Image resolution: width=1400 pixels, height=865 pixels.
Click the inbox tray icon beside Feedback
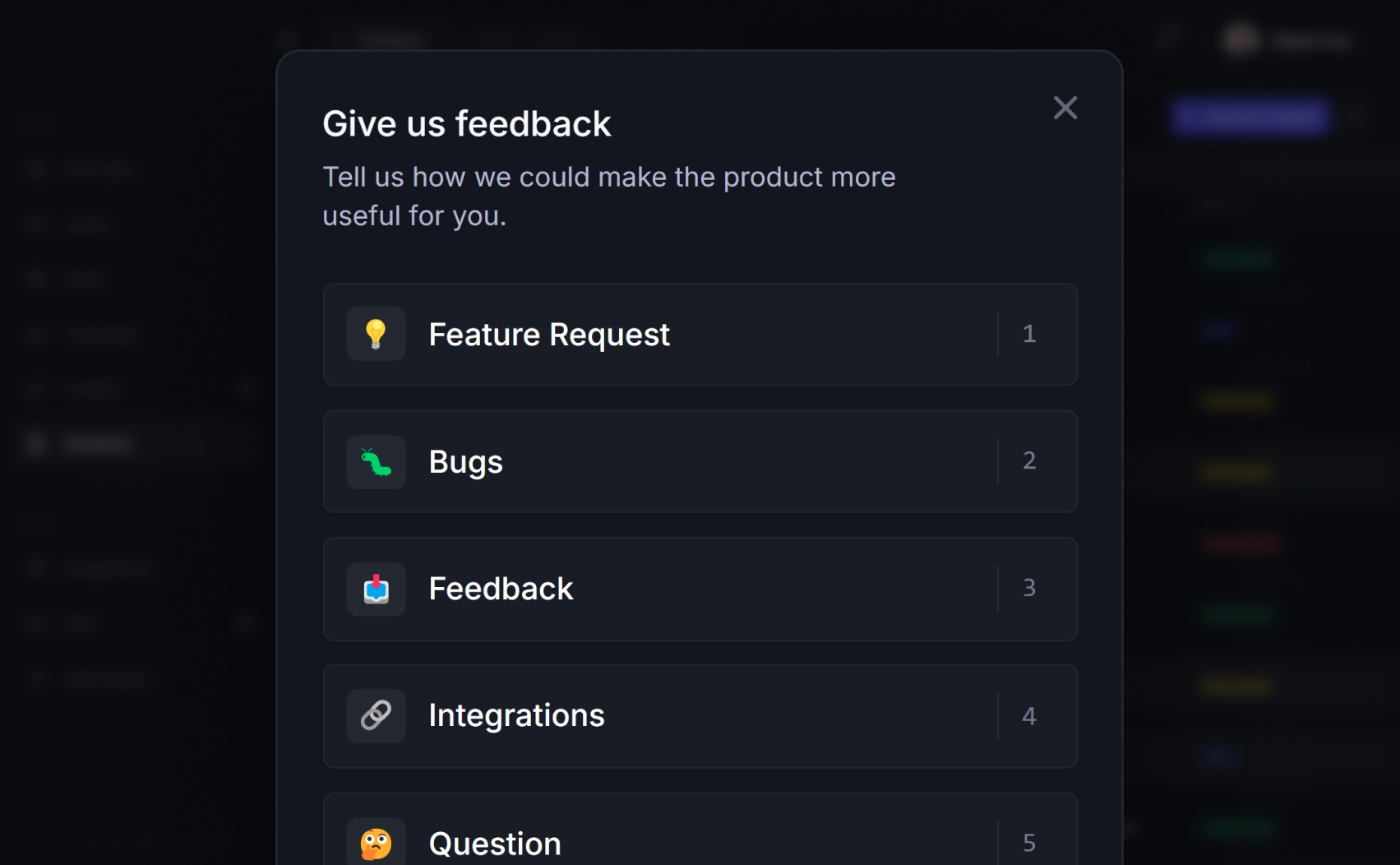click(377, 589)
